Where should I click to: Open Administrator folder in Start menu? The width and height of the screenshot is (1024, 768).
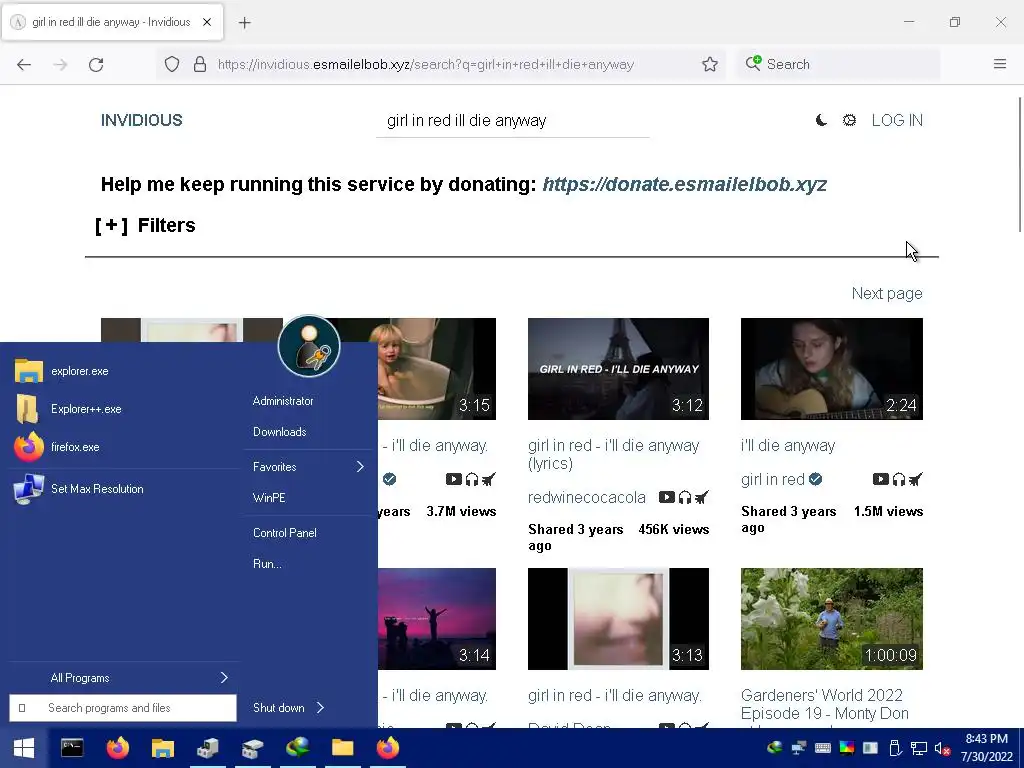coord(283,401)
